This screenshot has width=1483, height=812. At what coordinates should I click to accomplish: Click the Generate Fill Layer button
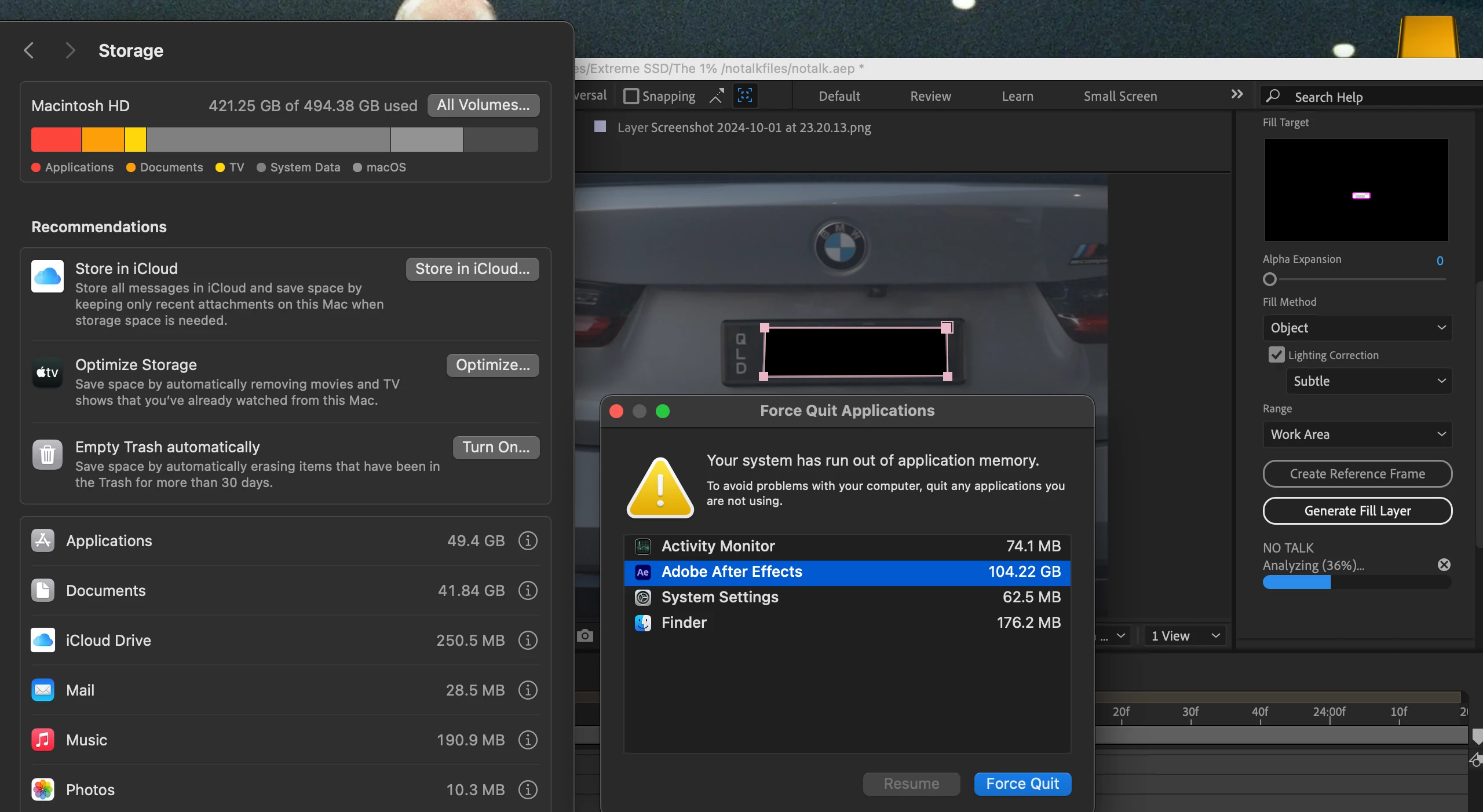coord(1357,511)
